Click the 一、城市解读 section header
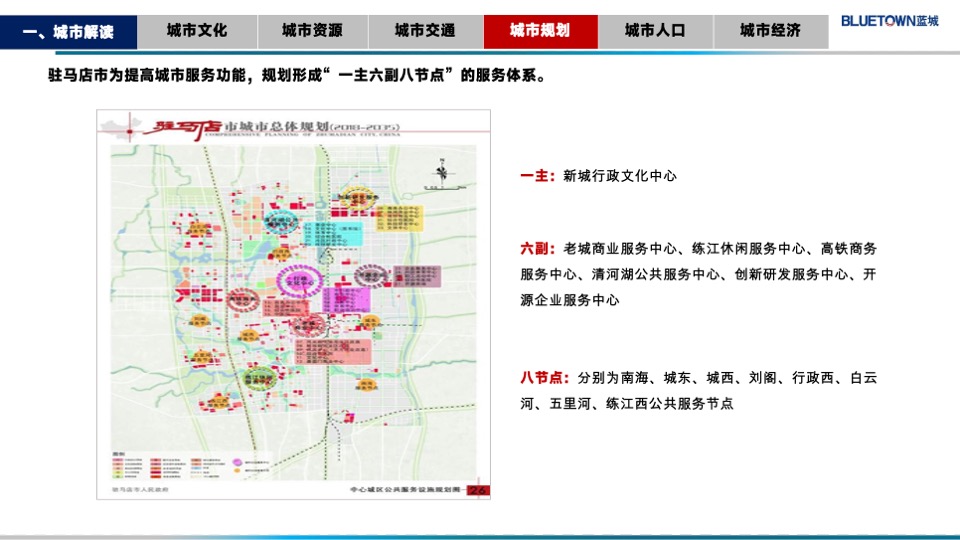The width and height of the screenshot is (960, 540). 67,32
